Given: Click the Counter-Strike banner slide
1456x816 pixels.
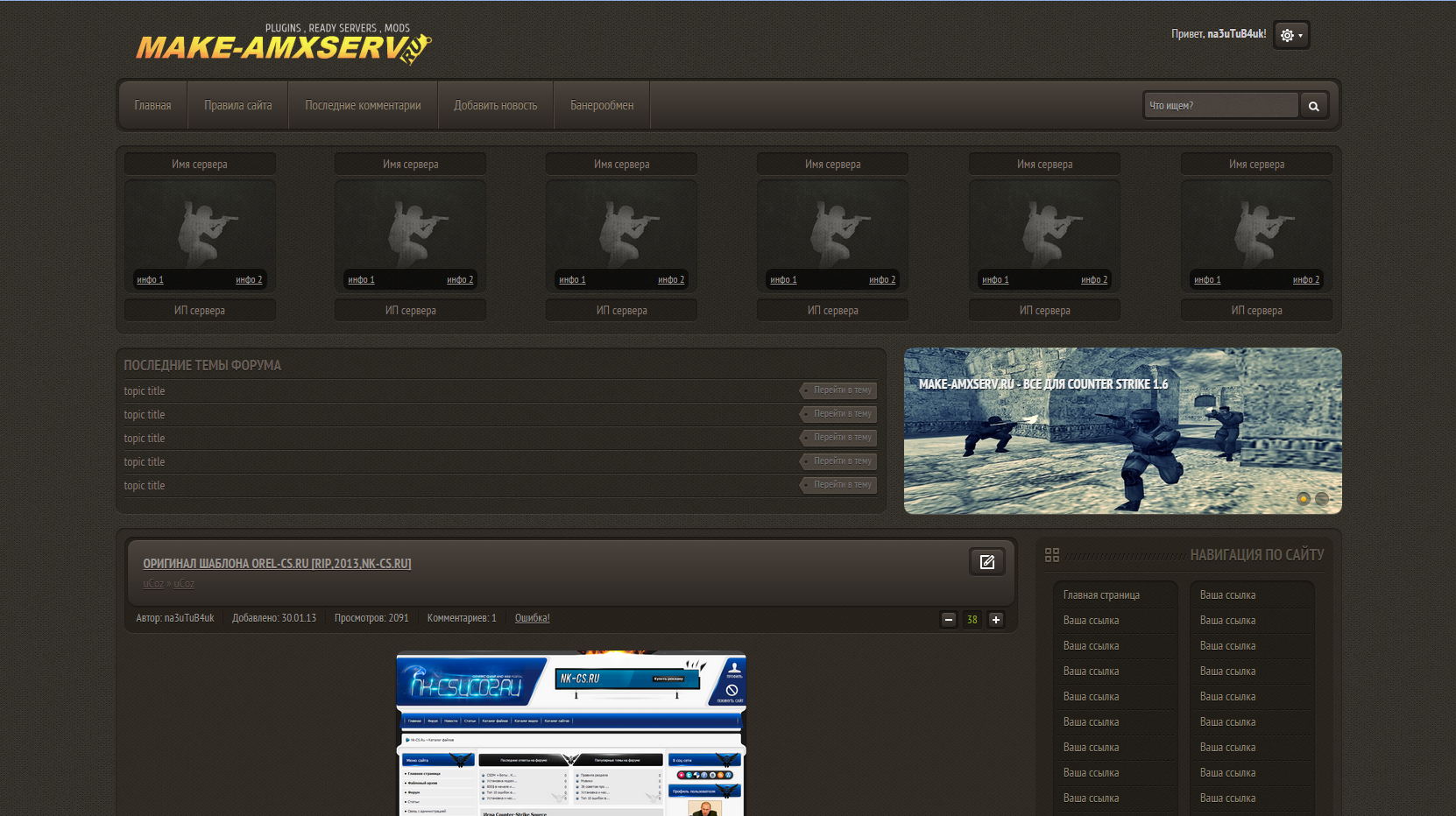Looking at the screenshot, I should 1122,431.
